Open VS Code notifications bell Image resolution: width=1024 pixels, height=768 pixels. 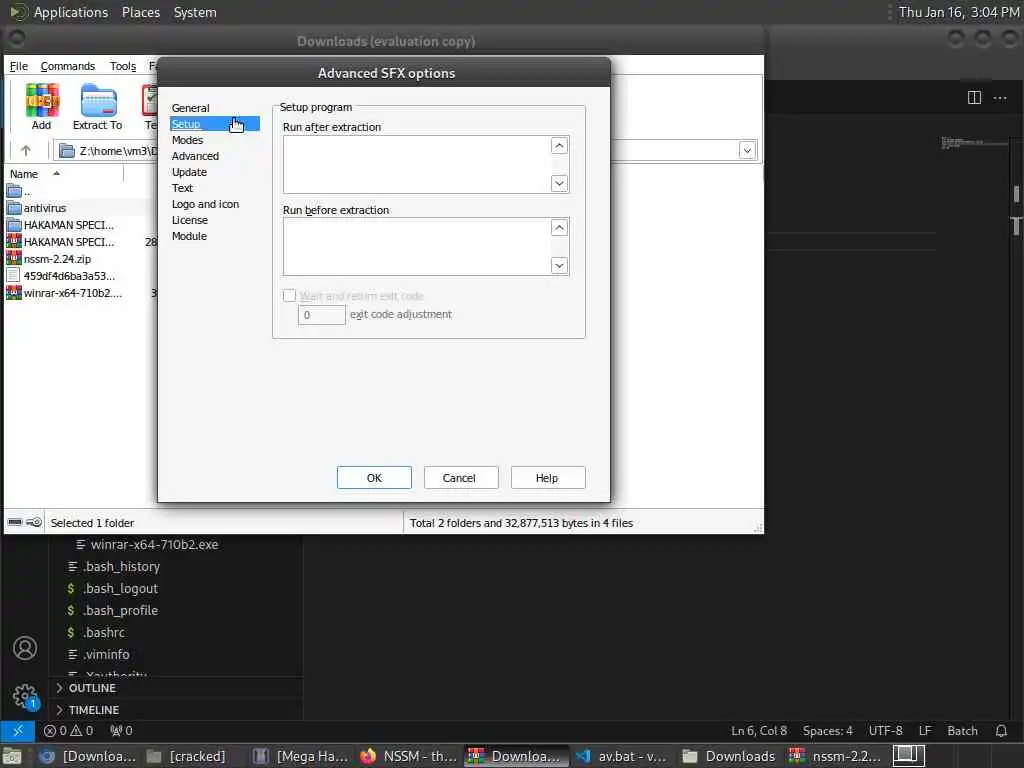tap(1001, 731)
